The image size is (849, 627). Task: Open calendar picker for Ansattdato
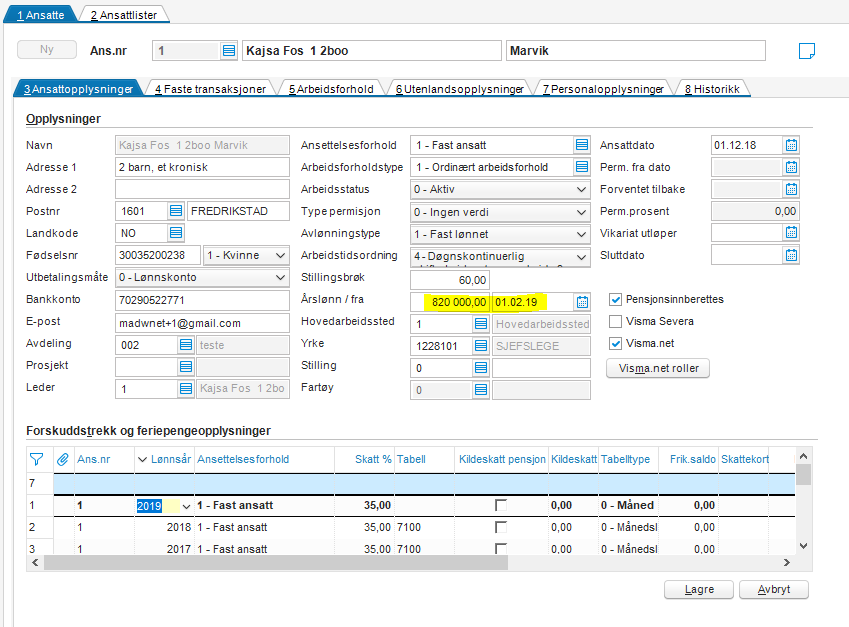(x=792, y=145)
